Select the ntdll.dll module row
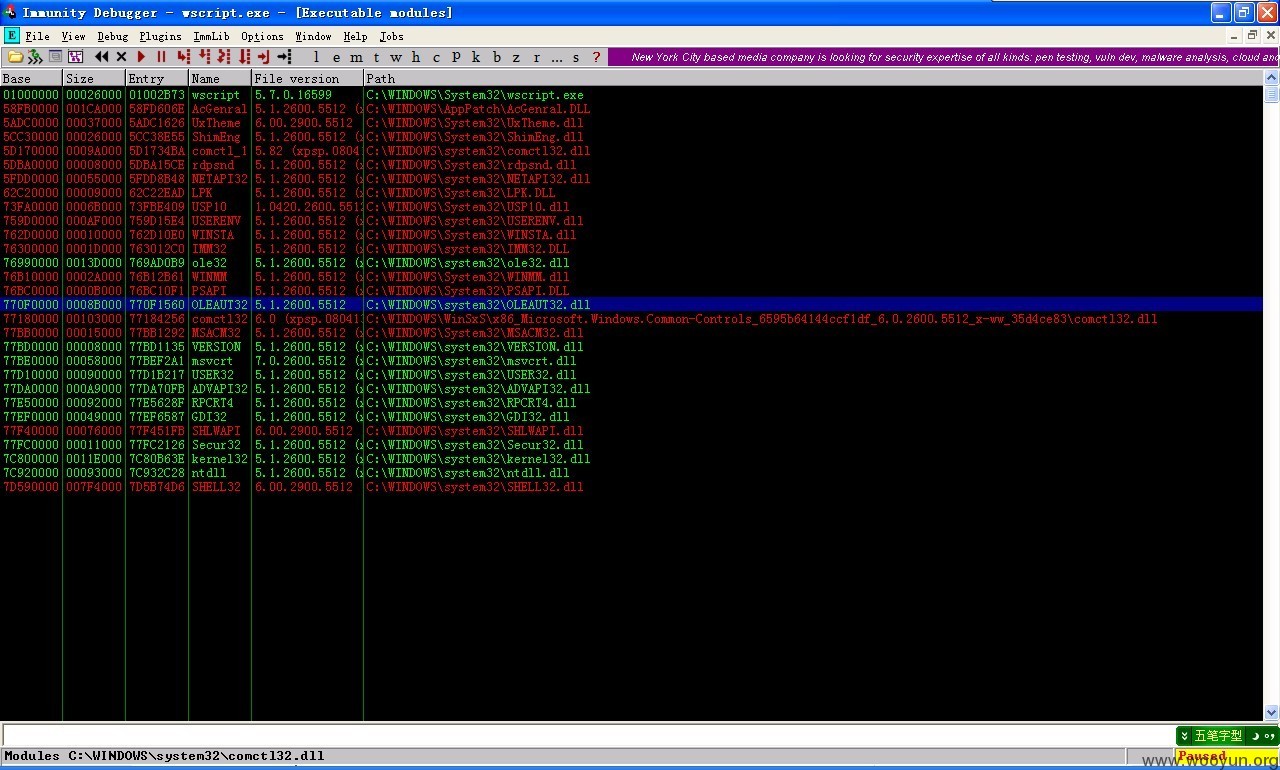This screenshot has height=770, width=1280. tap(631, 473)
